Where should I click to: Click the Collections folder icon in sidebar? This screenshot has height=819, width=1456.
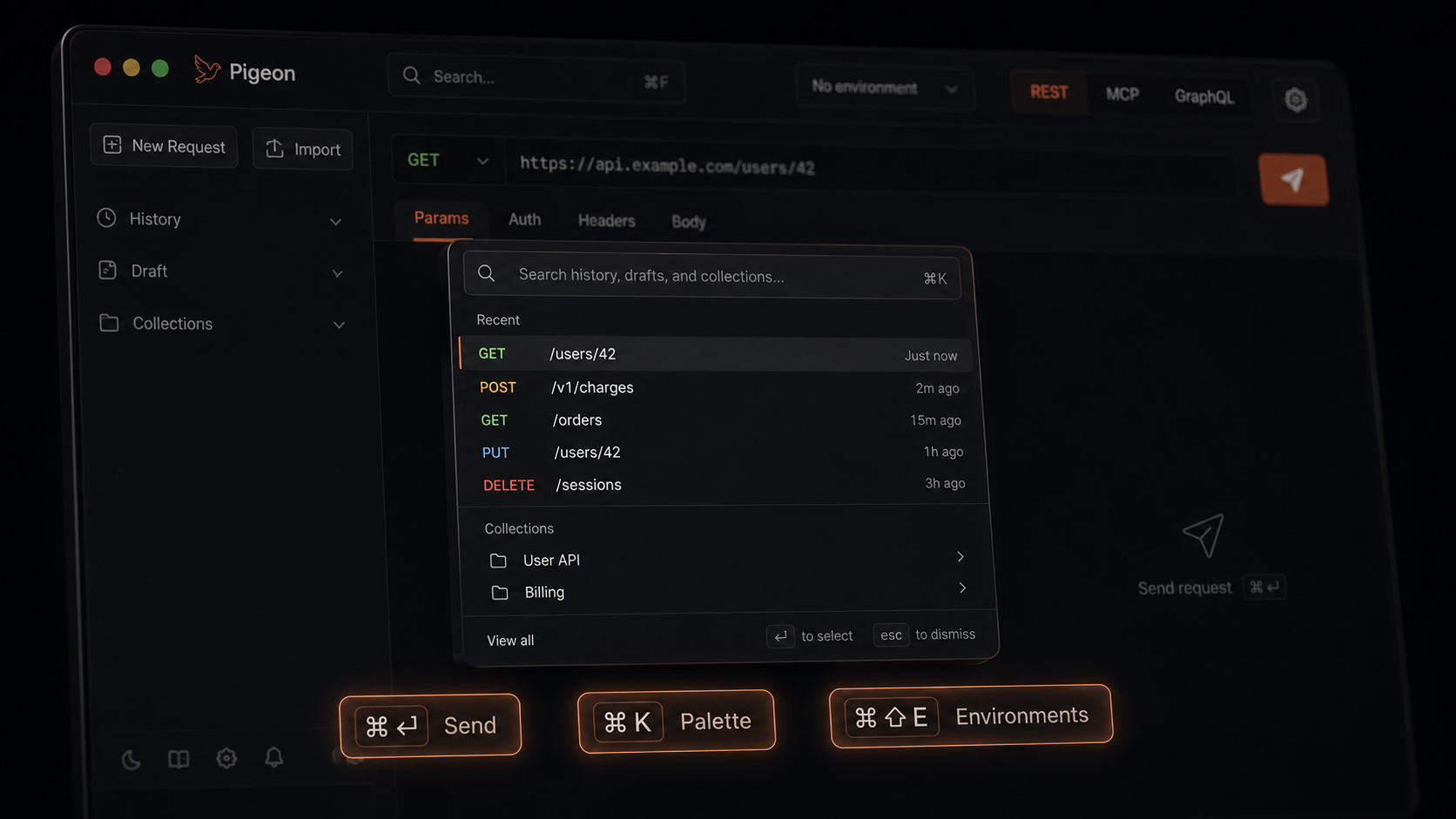pos(109,323)
